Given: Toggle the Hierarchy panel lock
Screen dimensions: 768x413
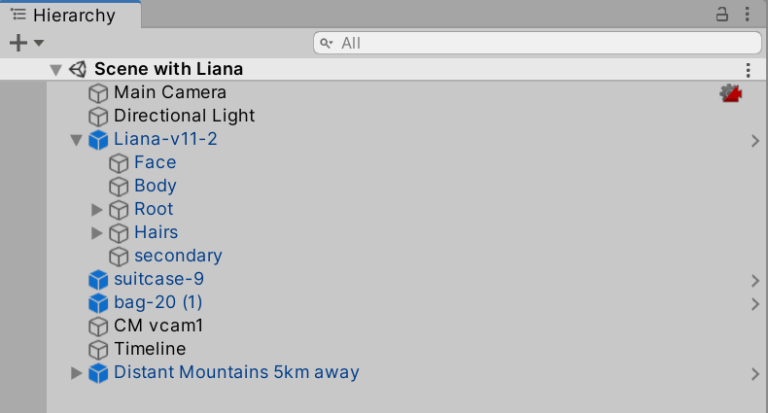Looking at the screenshot, I should click(x=721, y=15).
